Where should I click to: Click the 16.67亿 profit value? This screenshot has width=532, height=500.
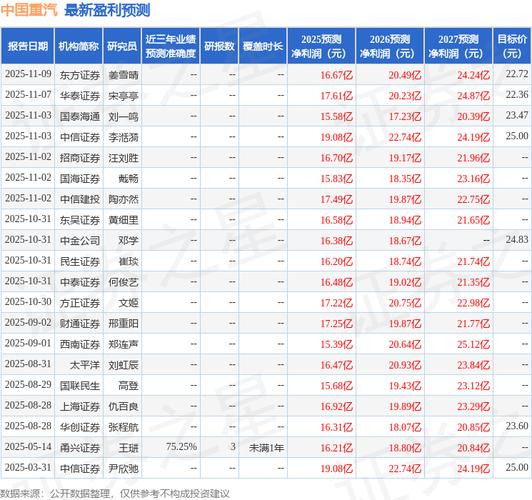pos(337,75)
